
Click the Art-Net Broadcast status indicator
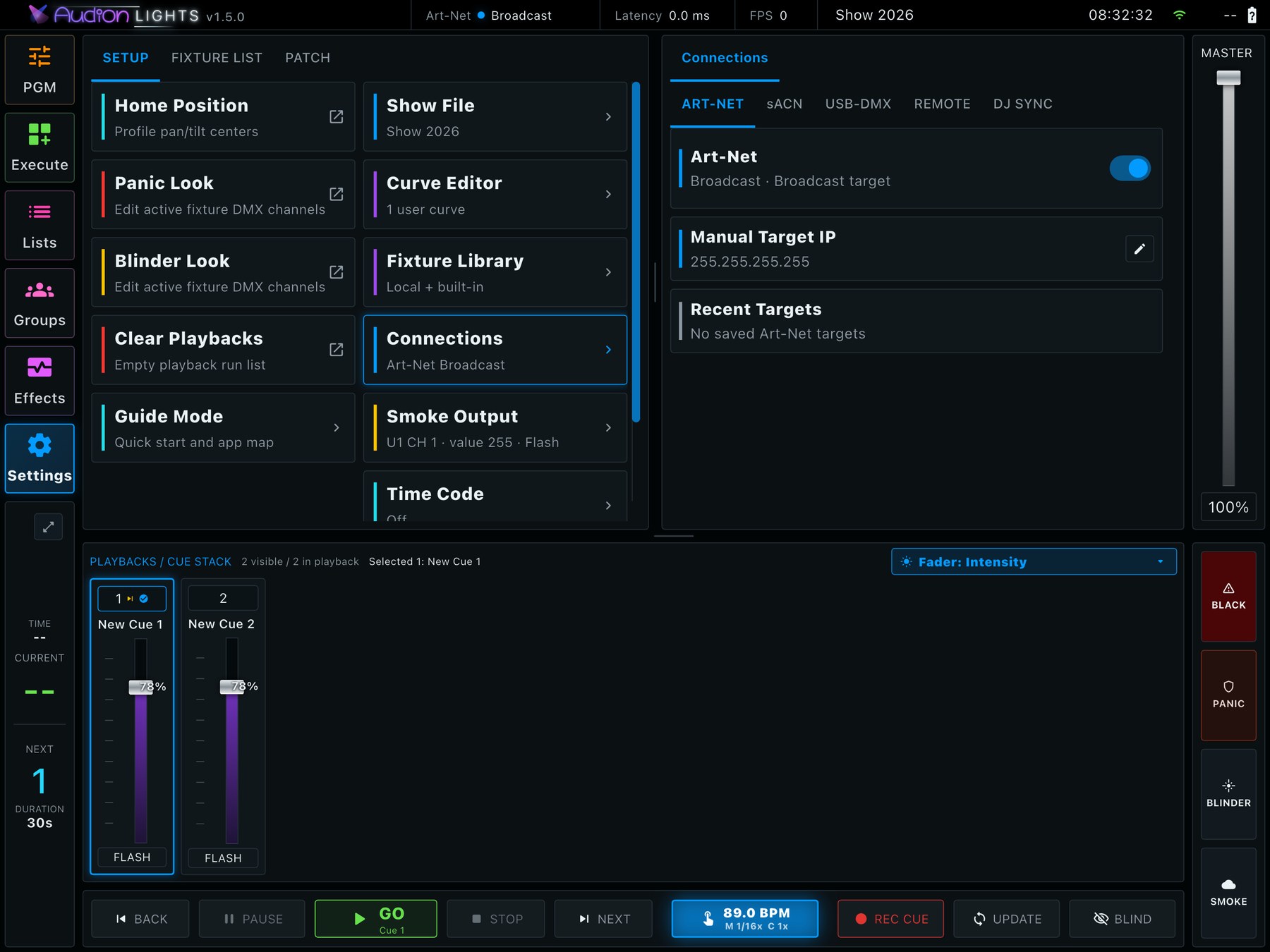point(489,16)
